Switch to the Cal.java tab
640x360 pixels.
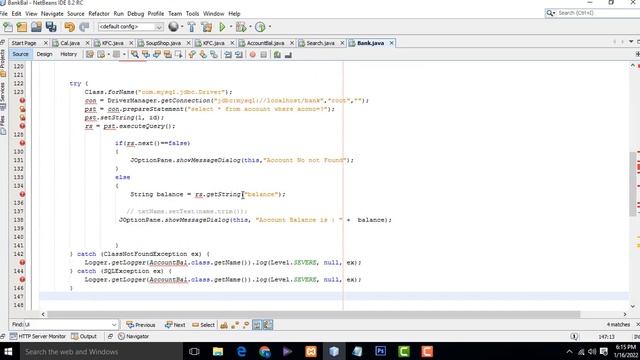[x=70, y=43]
